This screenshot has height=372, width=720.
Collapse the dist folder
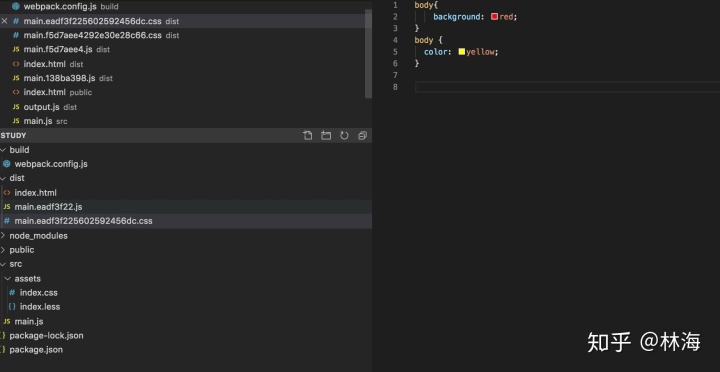pyautogui.click(x=3, y=178)
